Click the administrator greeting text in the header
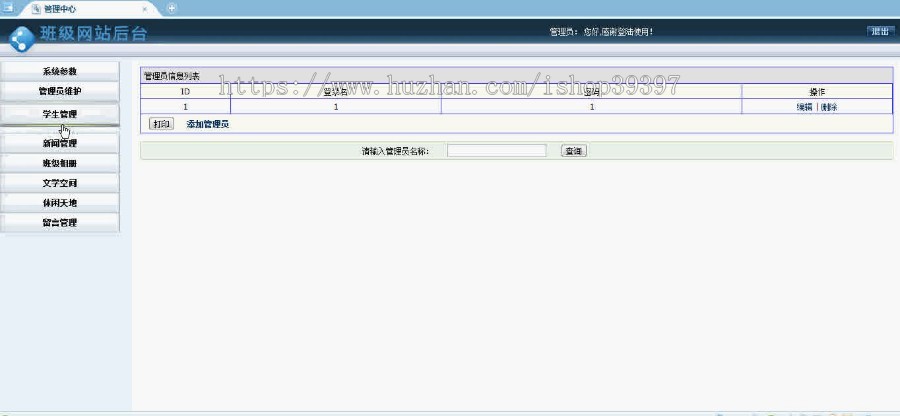The width and height of the screenshot is (900, 416). tap(601, 32)
